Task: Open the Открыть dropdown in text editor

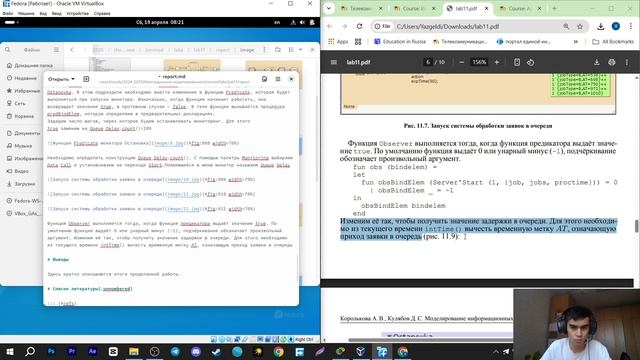Action: (x=62, y=79)
